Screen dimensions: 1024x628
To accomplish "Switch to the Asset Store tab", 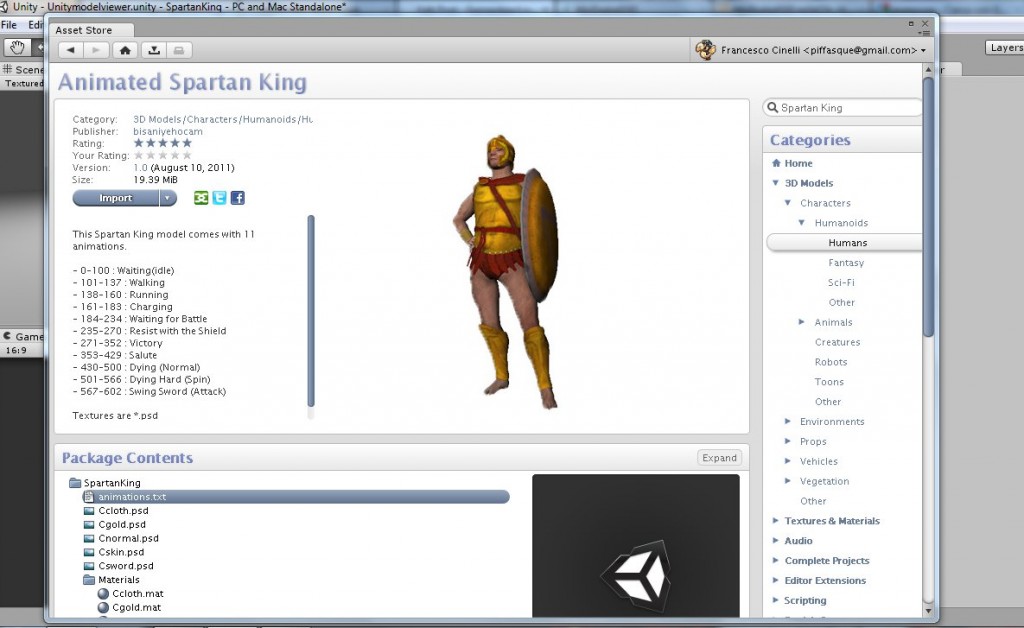I will [x=87, y=30].
